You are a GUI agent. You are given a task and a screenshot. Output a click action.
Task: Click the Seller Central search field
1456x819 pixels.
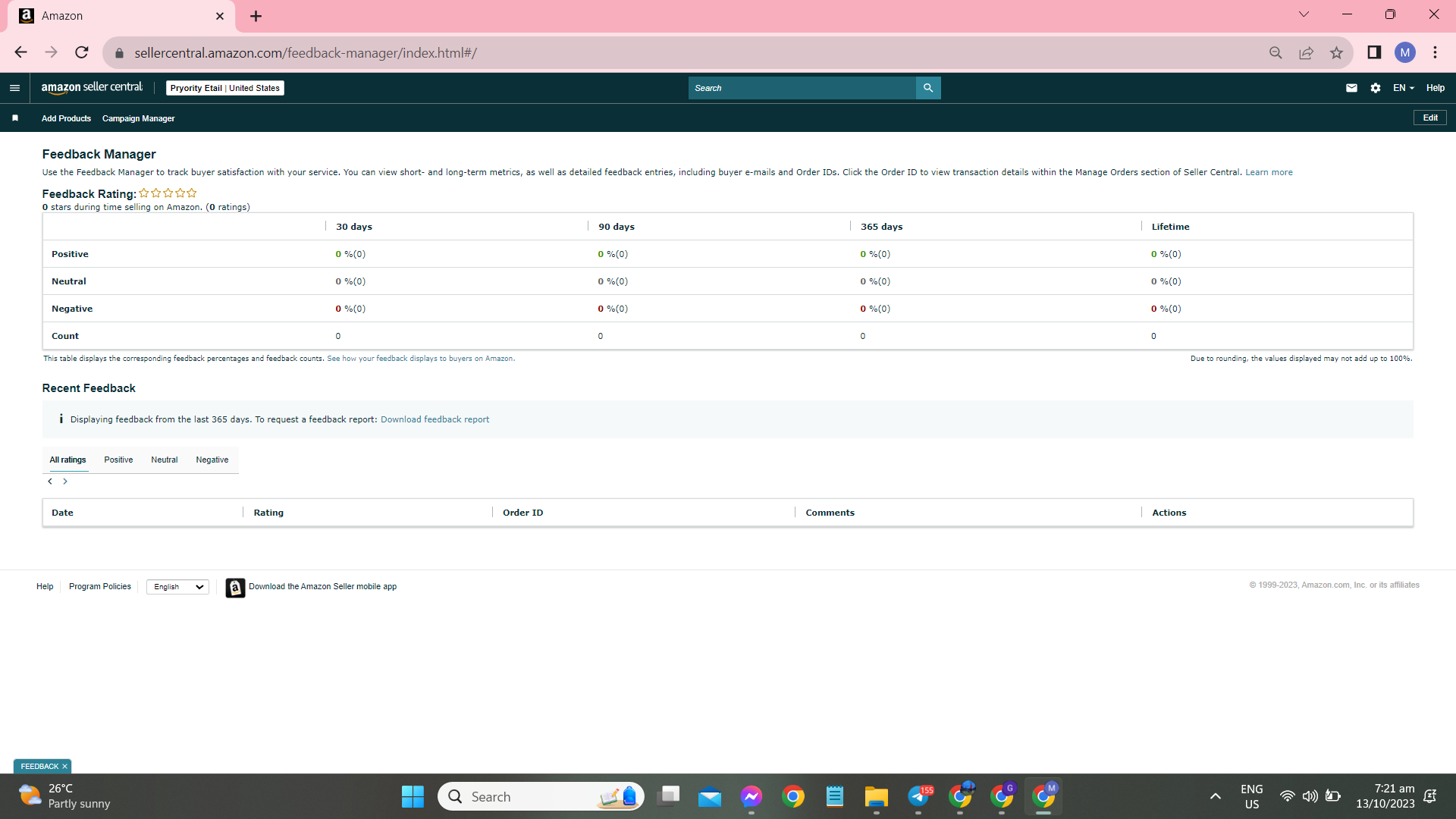[x=802, y=88]
